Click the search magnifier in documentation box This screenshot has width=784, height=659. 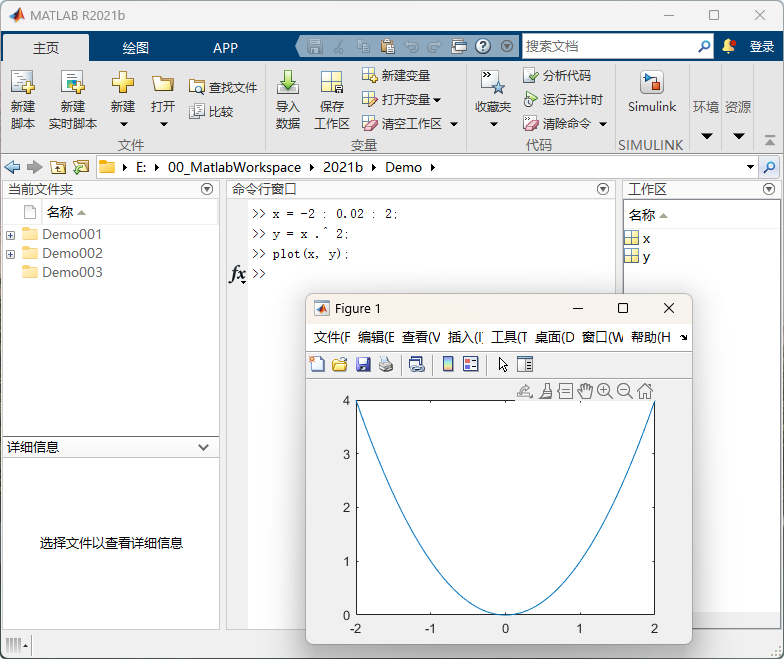coord(704,46)
